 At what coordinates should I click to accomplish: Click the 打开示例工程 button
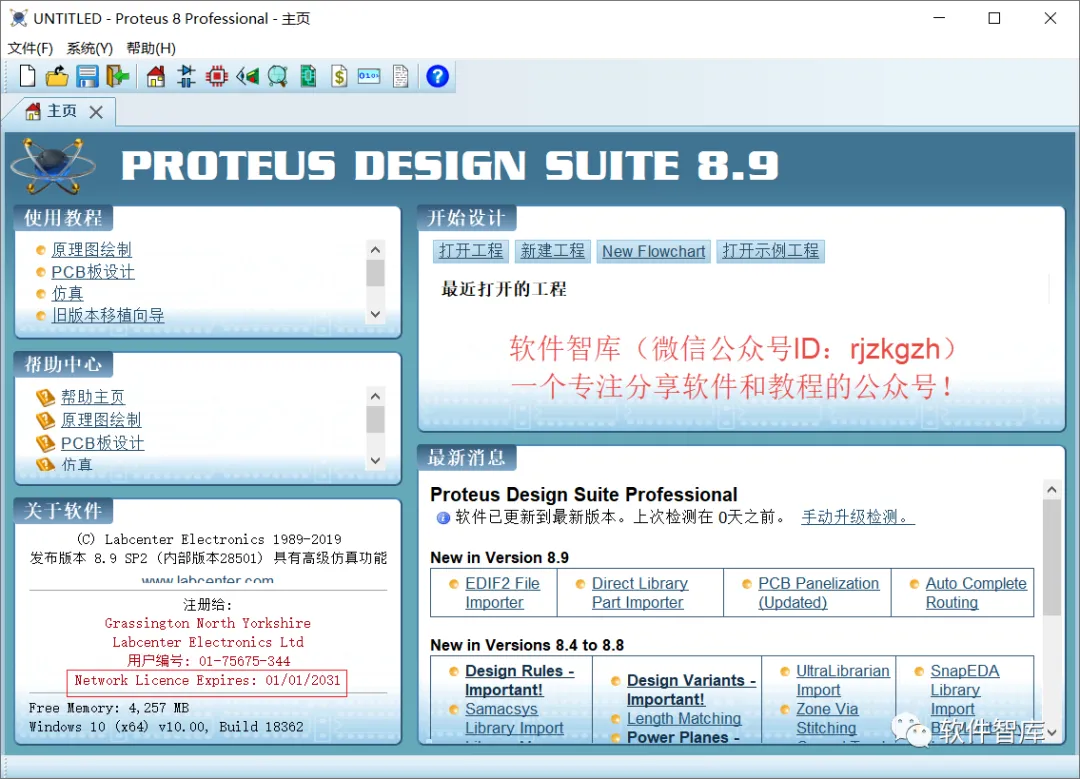[x=771, y=251]
